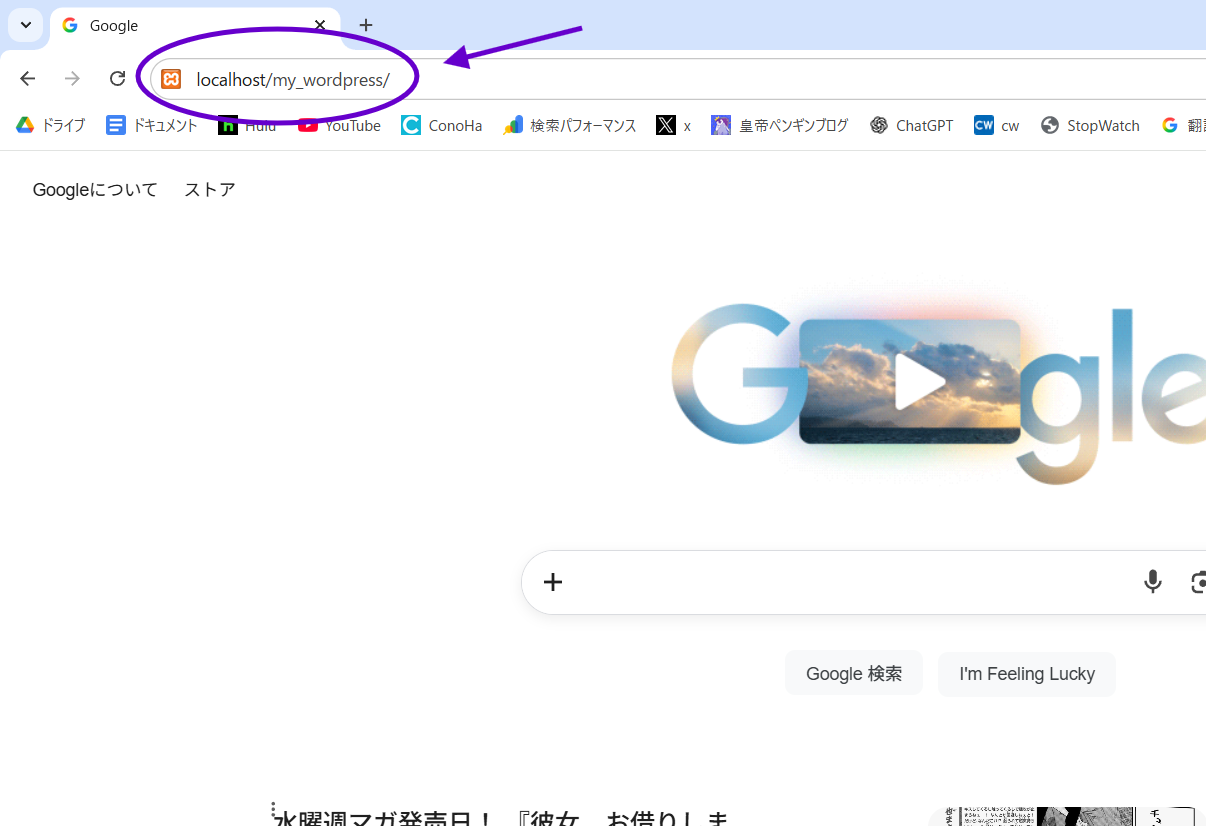Click the I'm Feeling Lucky button
1206x826 pixels.
[x=1026, y=674]
